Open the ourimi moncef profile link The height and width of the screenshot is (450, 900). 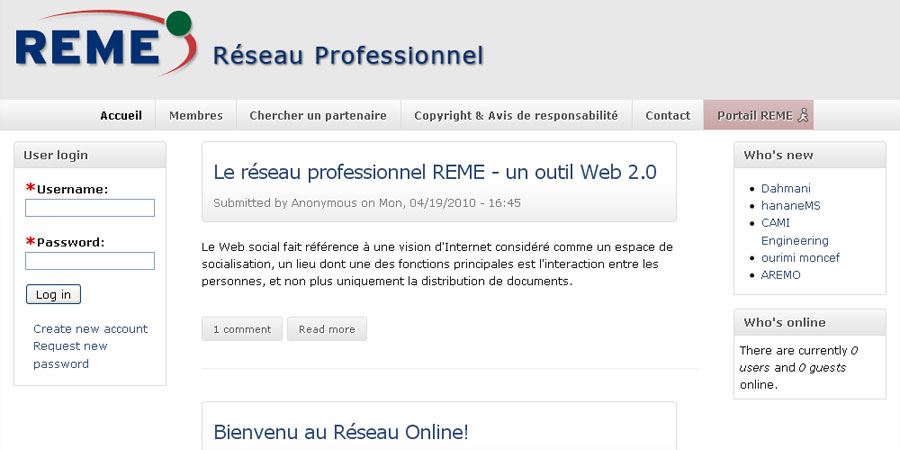click(x=800, y=258)
